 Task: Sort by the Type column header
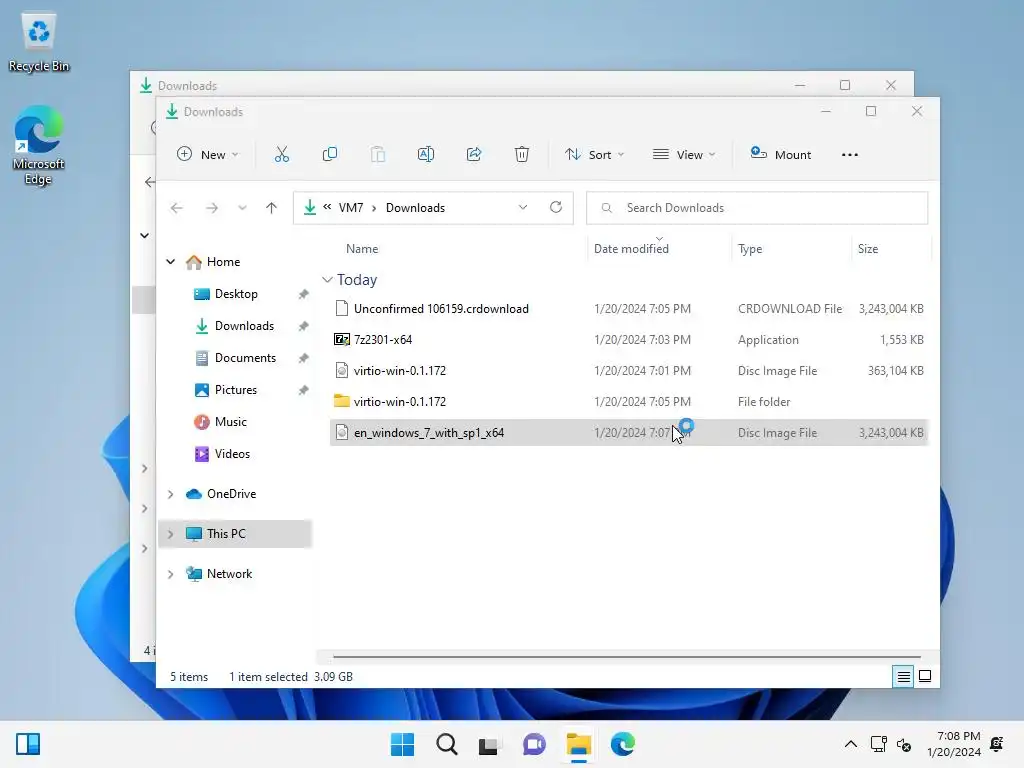point(750,249)
